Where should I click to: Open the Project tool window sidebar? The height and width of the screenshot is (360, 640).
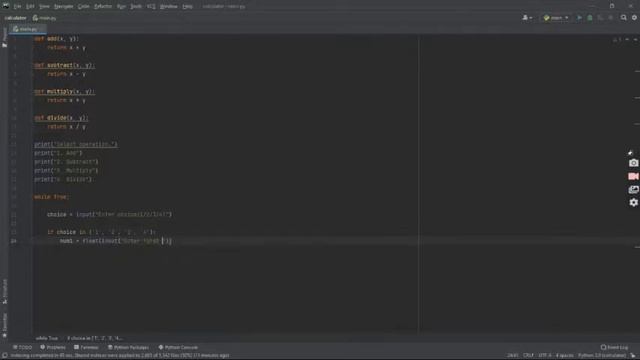tap(4, 38)
